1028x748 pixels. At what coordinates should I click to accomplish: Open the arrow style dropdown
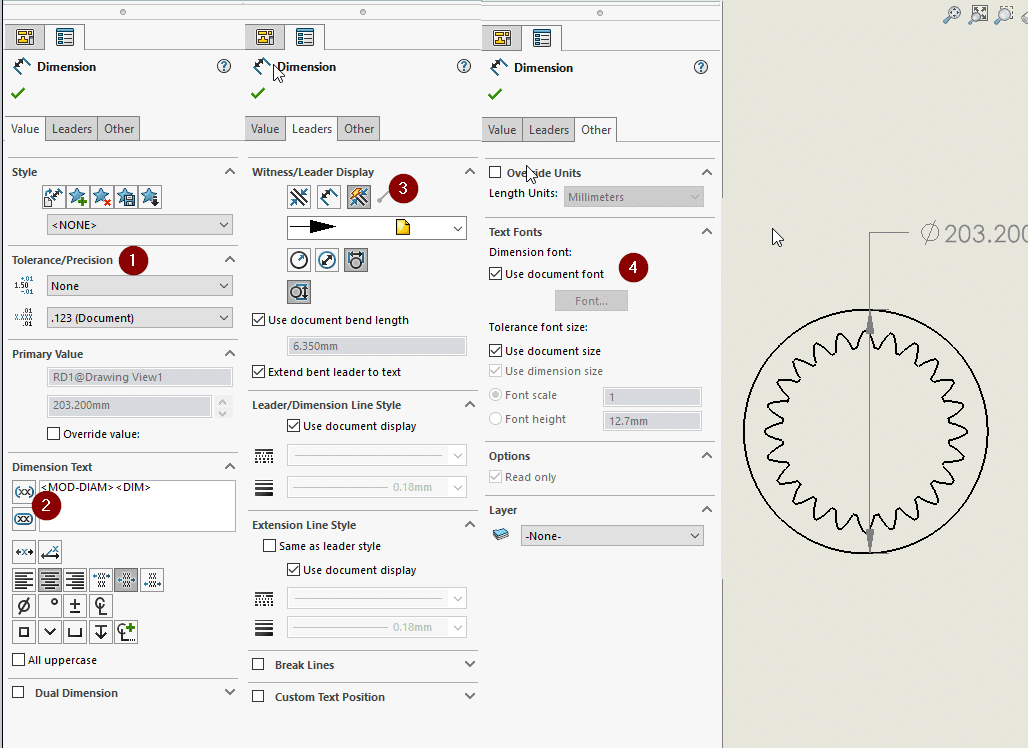click(376, 228)
